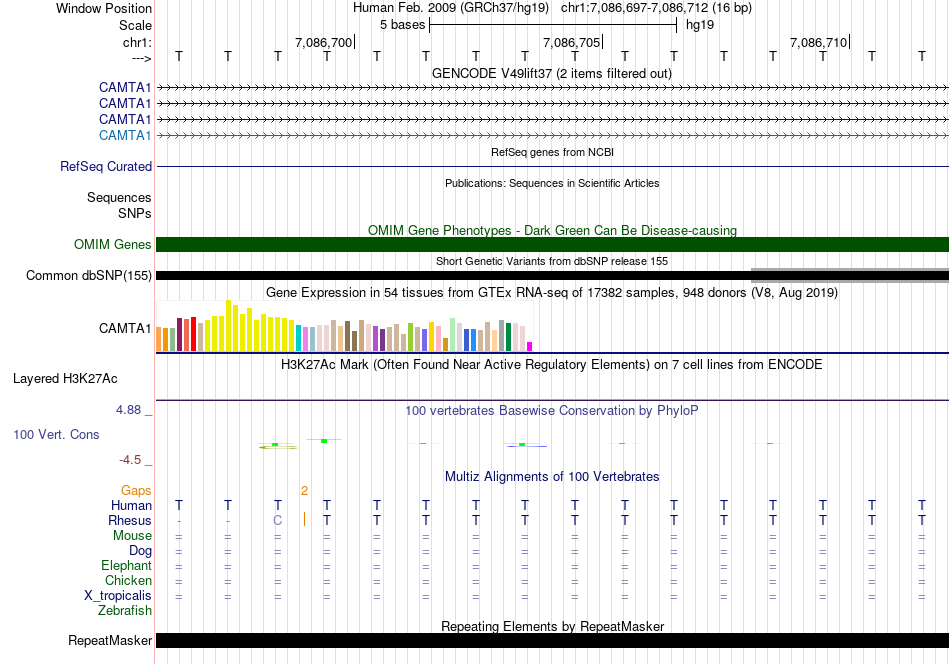
Task: Open the Layered H3K27Ac track label
Action: pyautogui.click(x=65, y=378)
